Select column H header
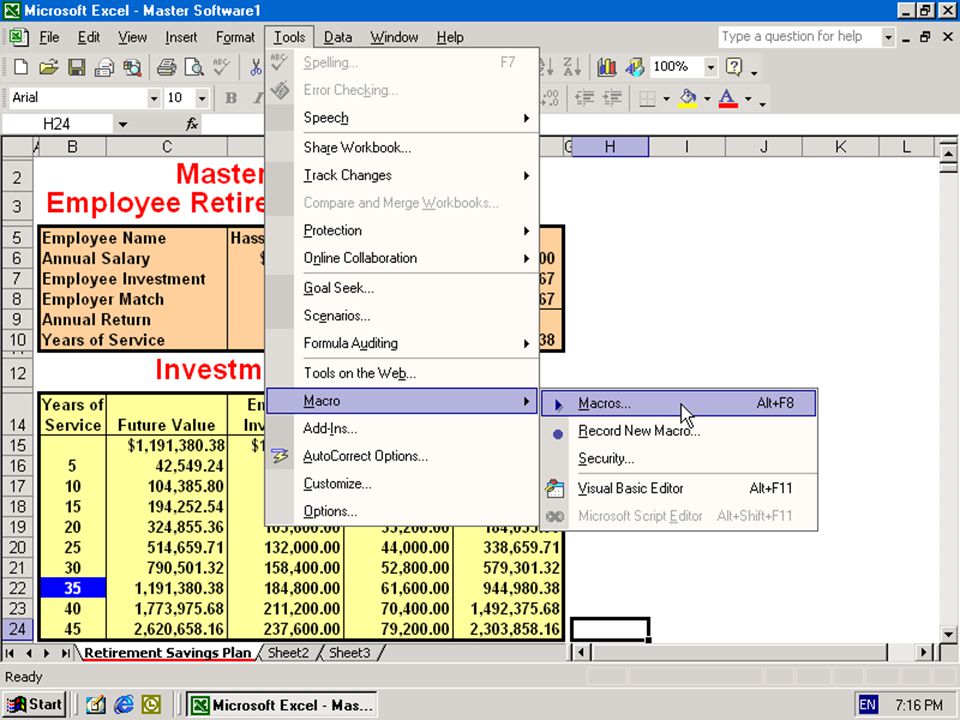The height and width of the screenshot is (720, 960). [x=610, y=147]
